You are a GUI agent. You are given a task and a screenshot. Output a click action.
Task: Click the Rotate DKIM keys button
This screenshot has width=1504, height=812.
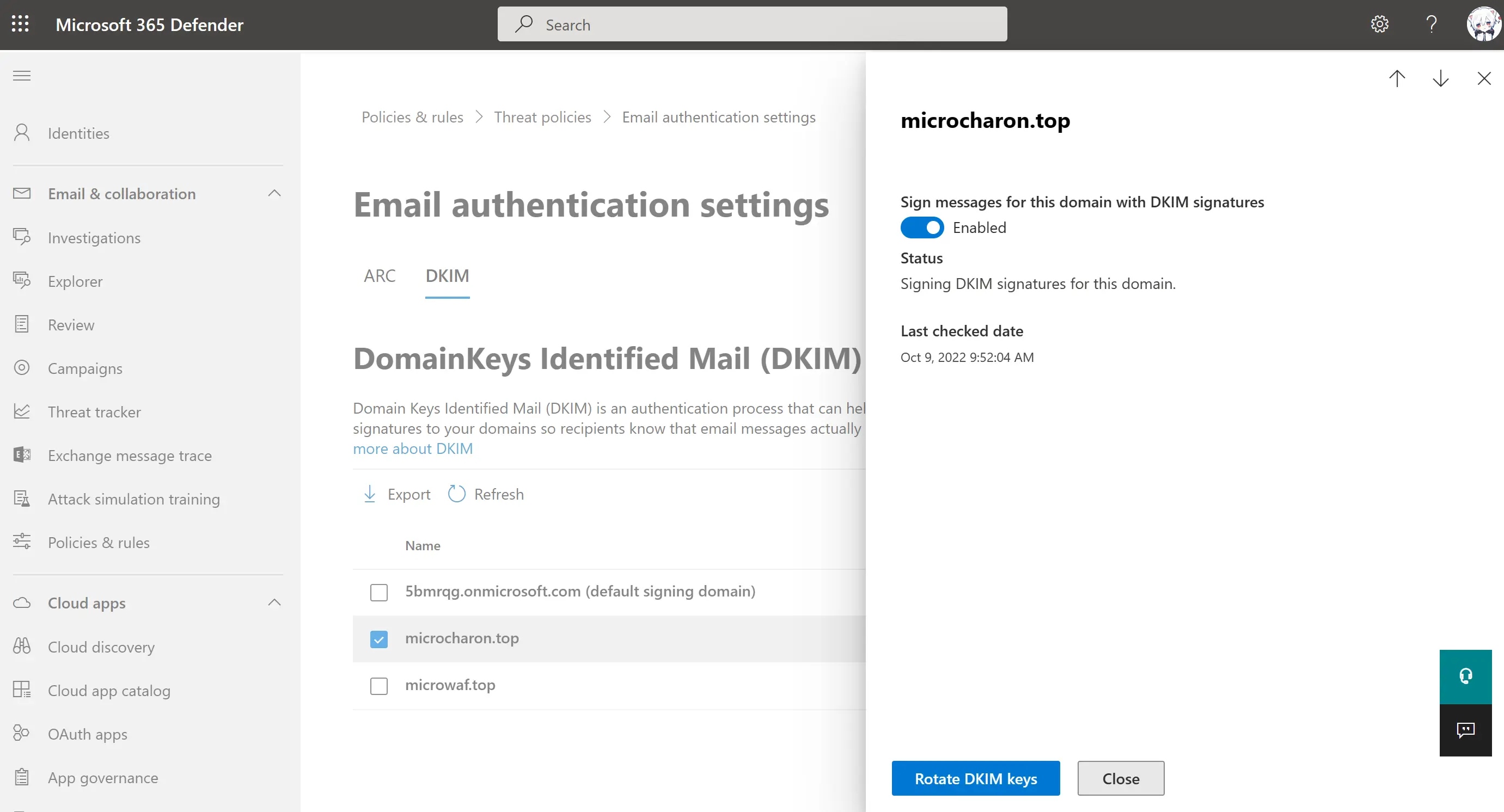click(976, 778)
